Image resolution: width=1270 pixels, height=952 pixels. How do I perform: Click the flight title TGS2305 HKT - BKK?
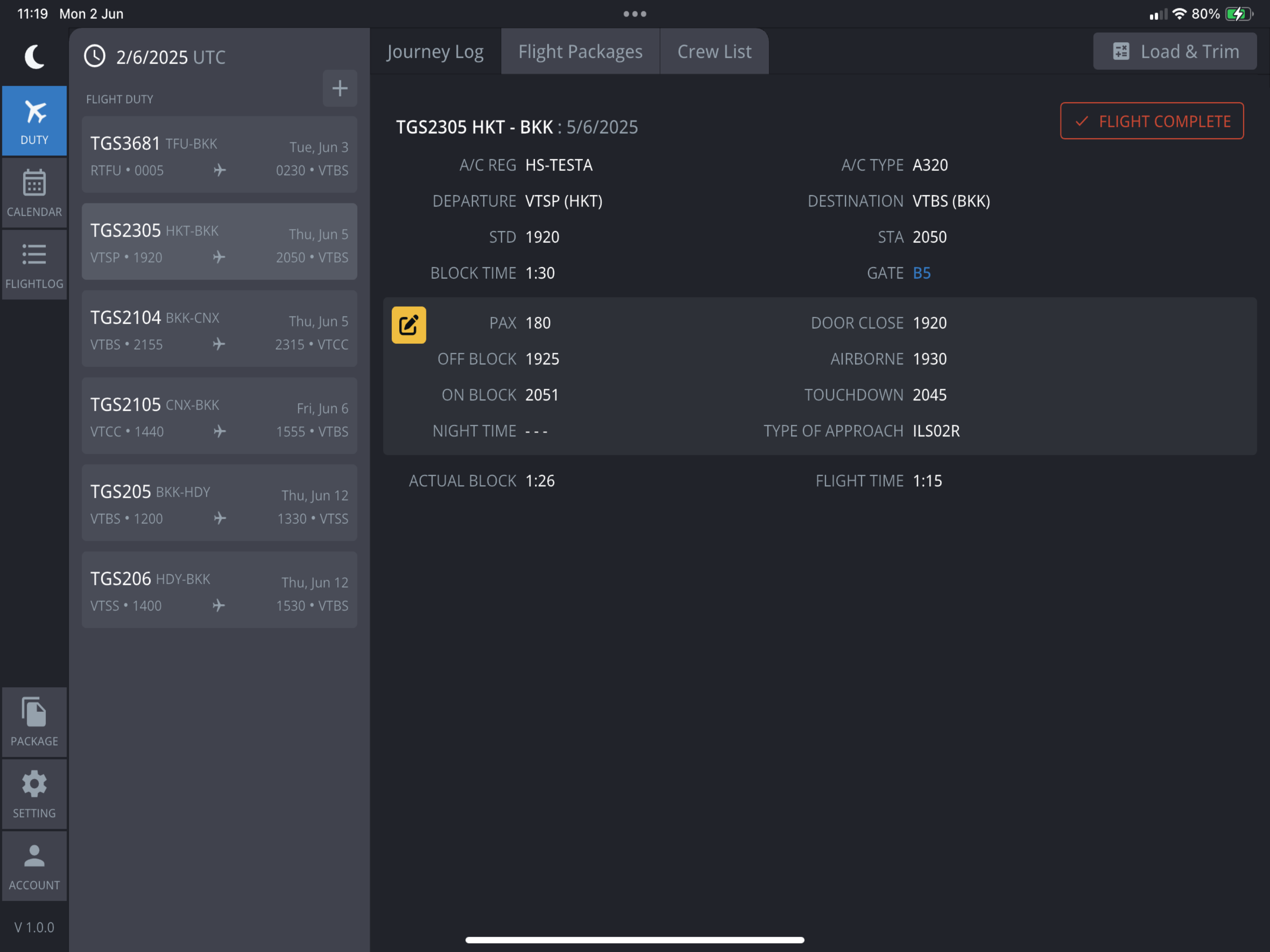(474, 127)
